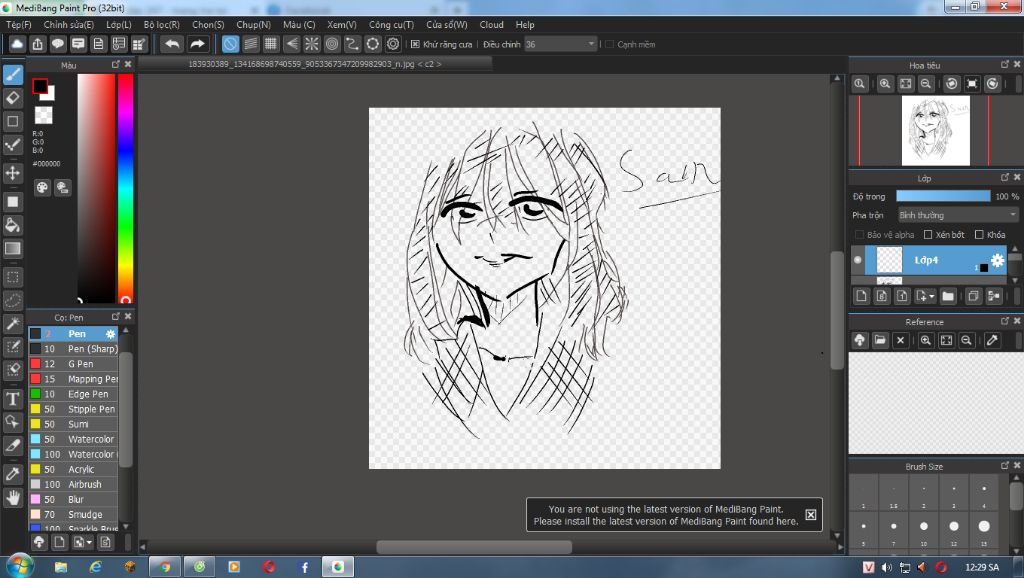Select the Magic Wand tool
1024x578 pixels.
(x=12, y=324)
